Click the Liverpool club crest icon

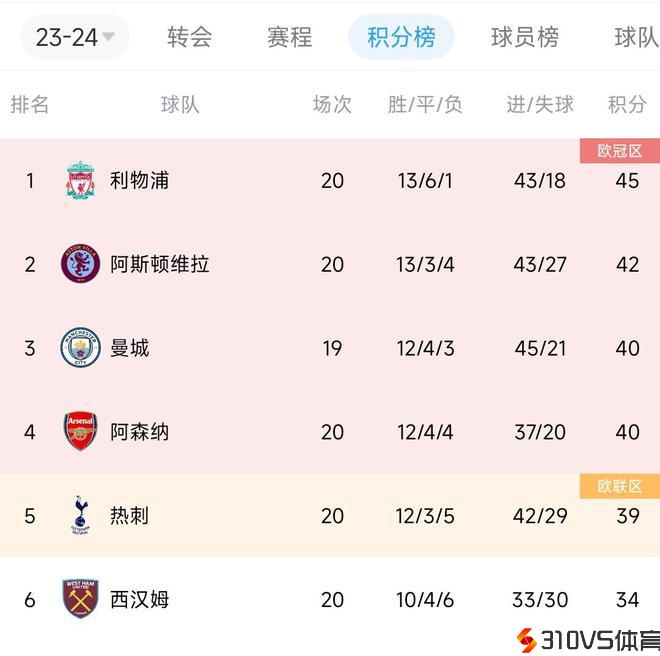(81, 181)
